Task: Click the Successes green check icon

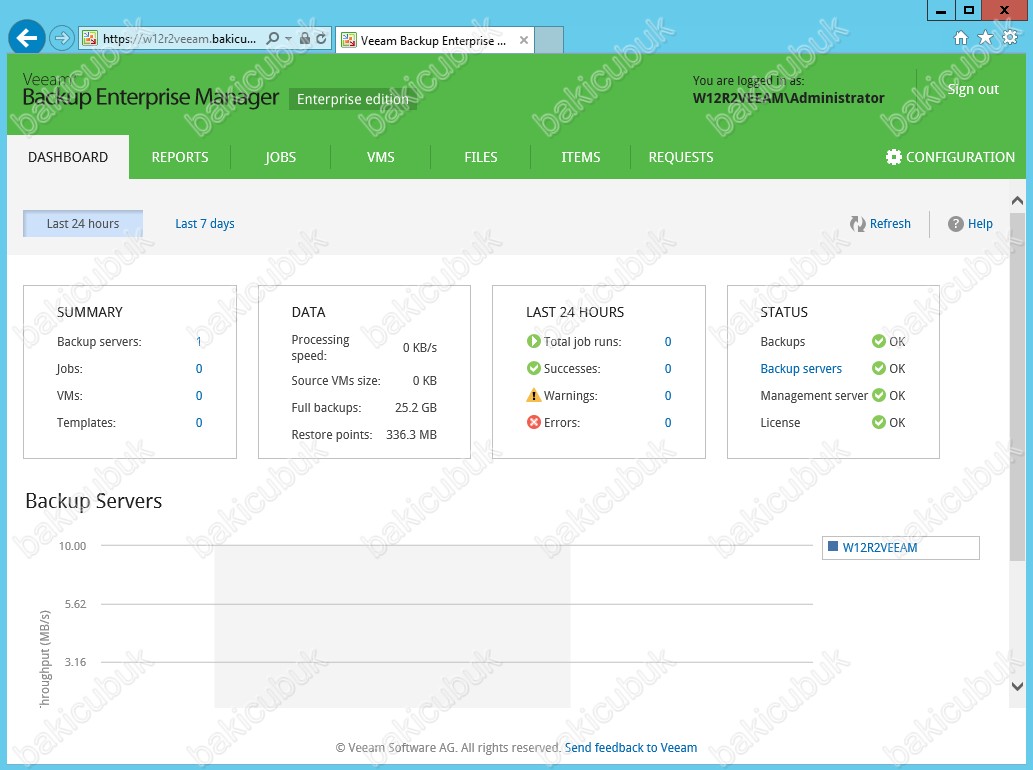Action: tap(534, 368)
